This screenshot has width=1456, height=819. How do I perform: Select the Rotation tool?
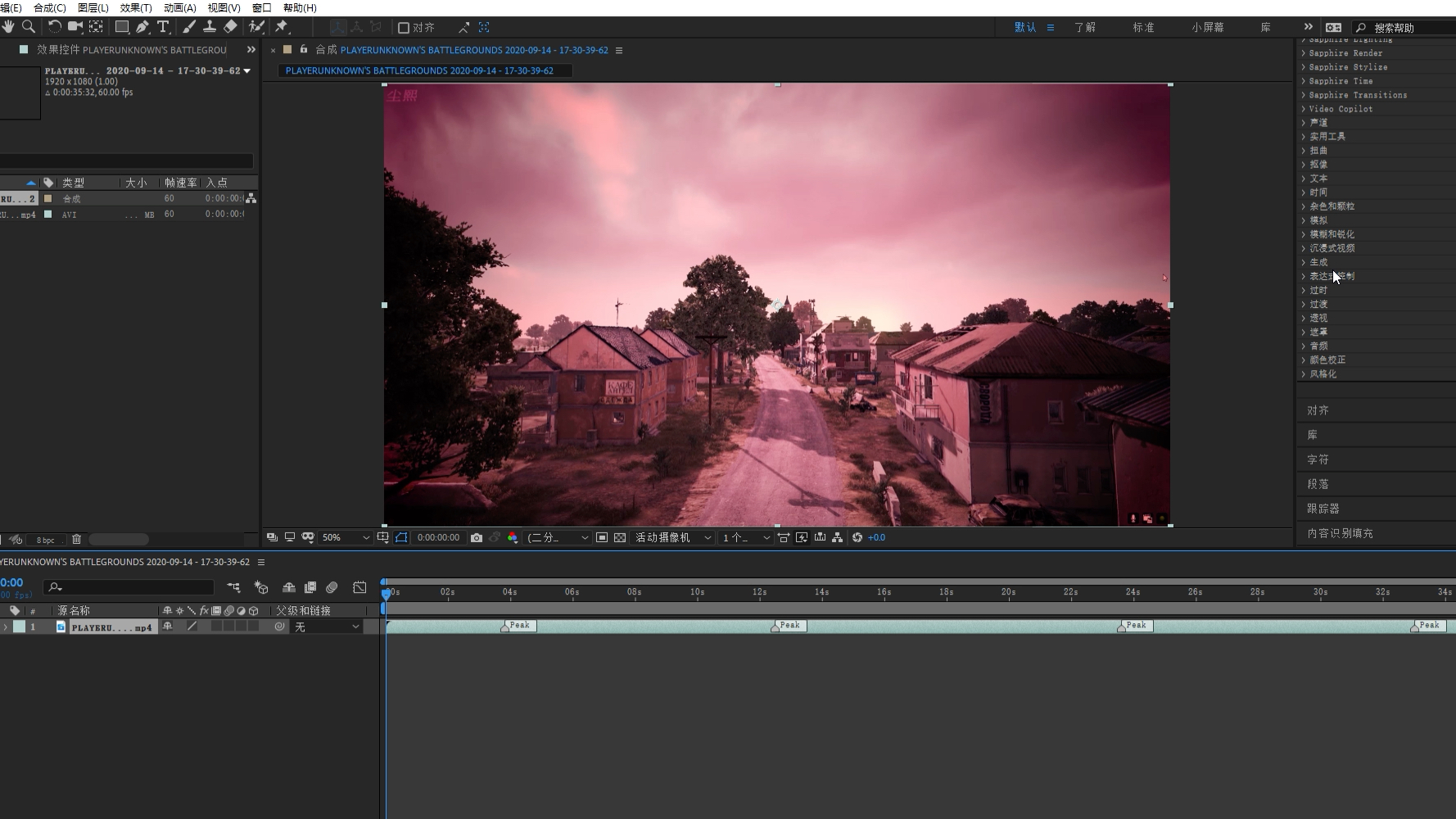[55, 27]
